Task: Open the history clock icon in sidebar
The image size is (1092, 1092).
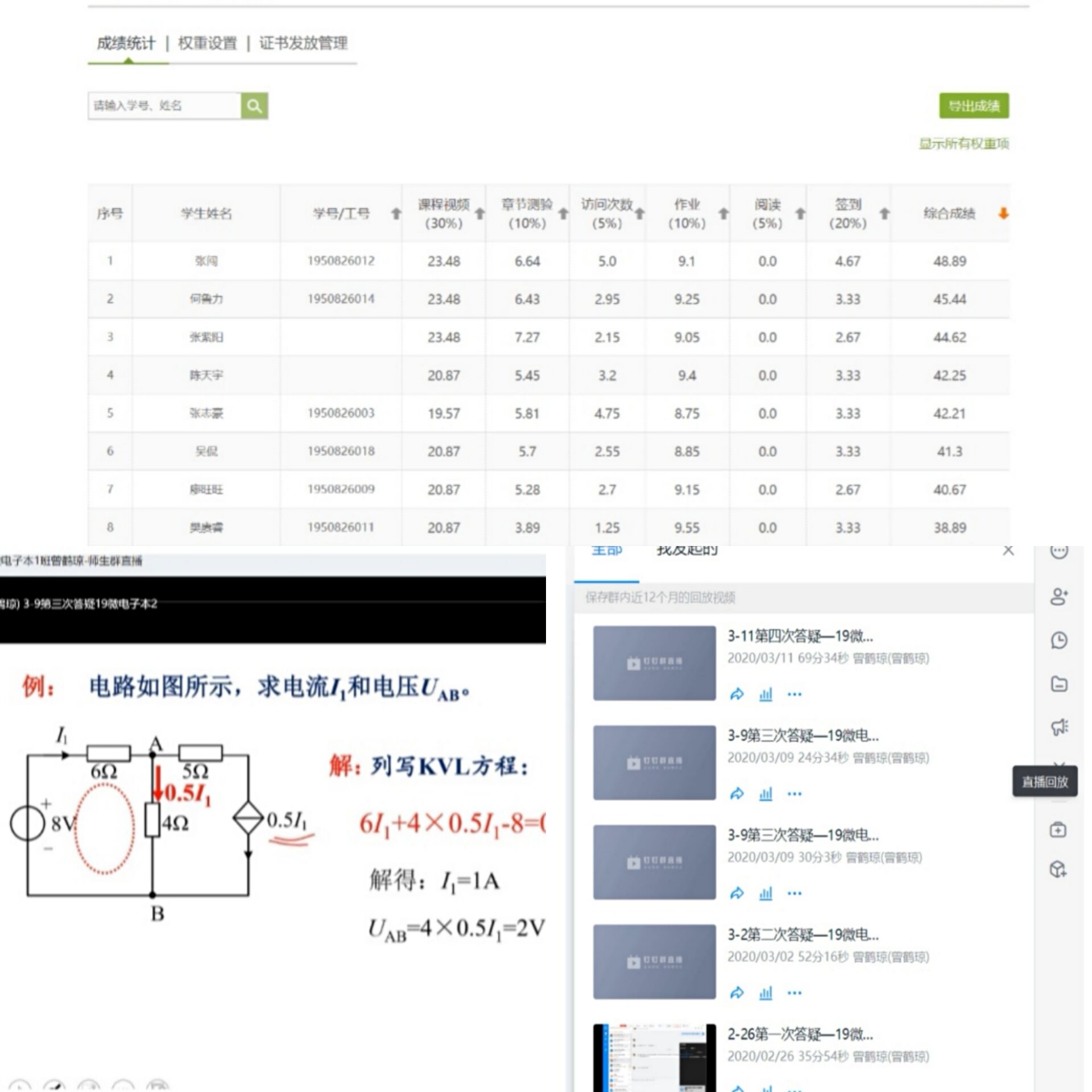Action: coord(1058,640)
